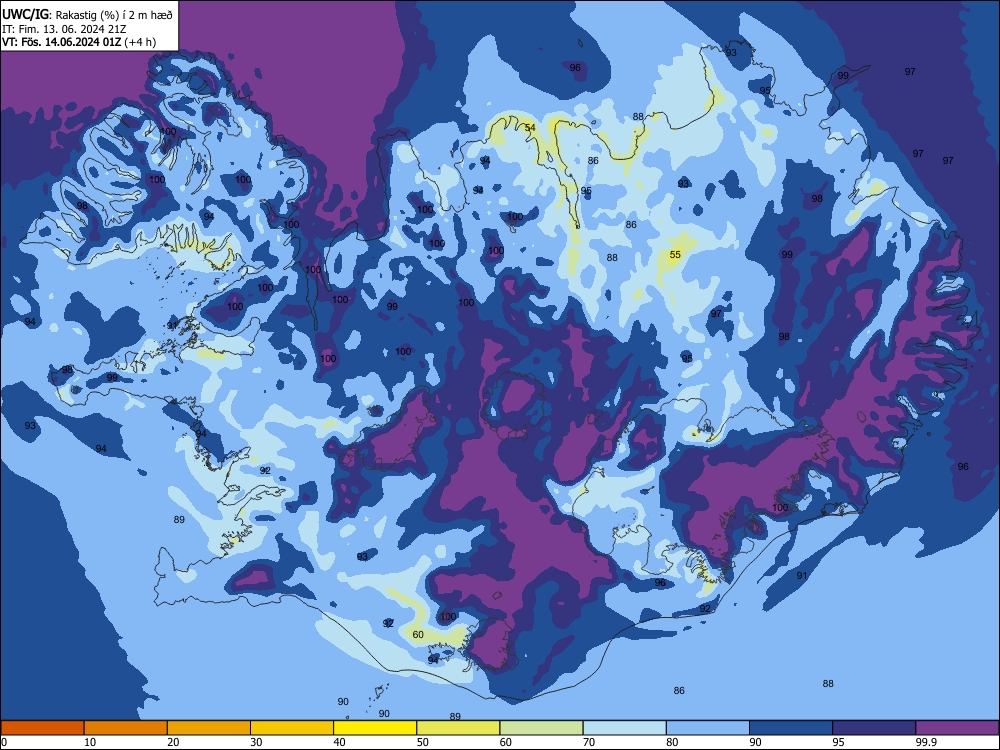1000x750 pixels.
Task: Click the bright yellow 40–50 legend swatch
Action: point(375,728)
